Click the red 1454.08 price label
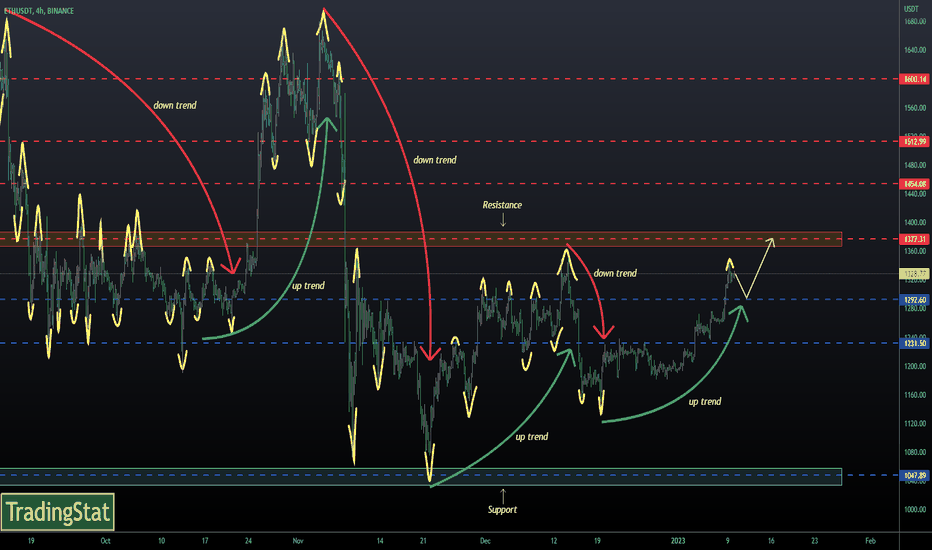932x550 pixels. tap(915, 184)
